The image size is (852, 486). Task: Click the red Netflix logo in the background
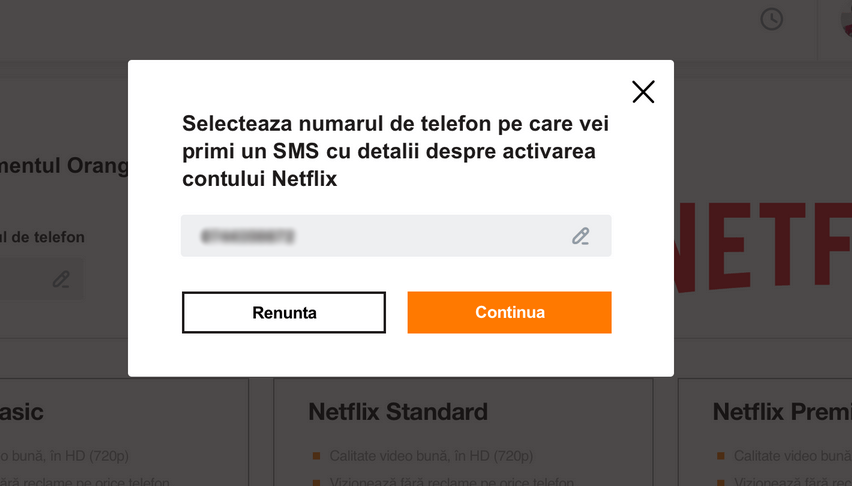click(763, 247)
